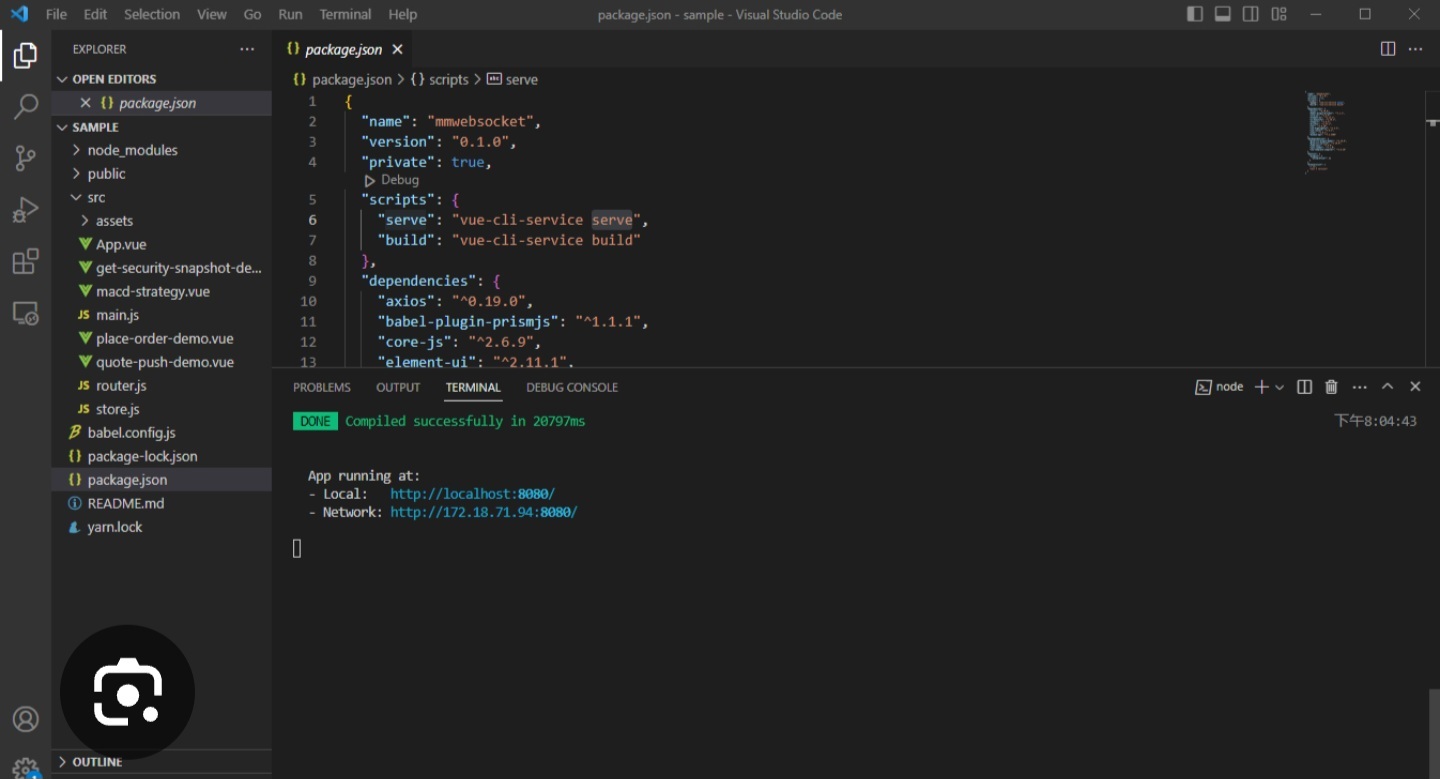This screenshot has height=779, width=1440.
Task: Split the editor to the right
Action: [1388, 49]
